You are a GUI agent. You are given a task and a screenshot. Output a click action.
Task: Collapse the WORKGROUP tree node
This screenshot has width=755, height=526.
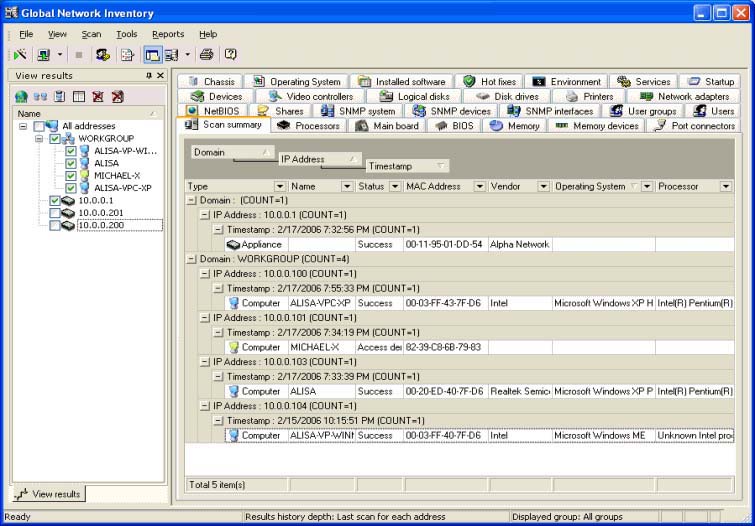(39, 139)
